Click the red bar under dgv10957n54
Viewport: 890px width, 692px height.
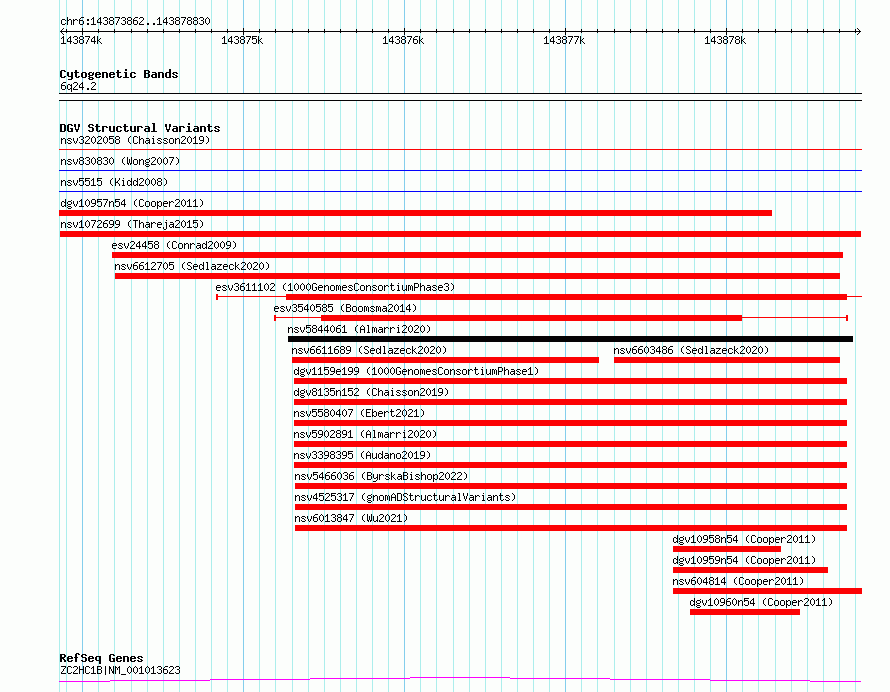[x=415, y=213]
